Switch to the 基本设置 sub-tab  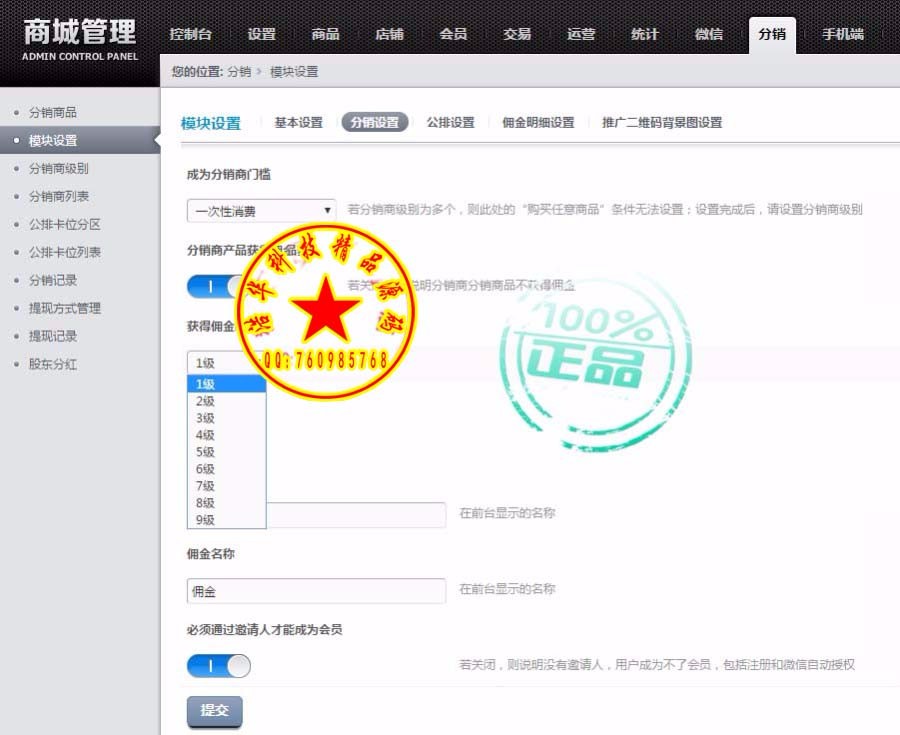coord(298,122)
